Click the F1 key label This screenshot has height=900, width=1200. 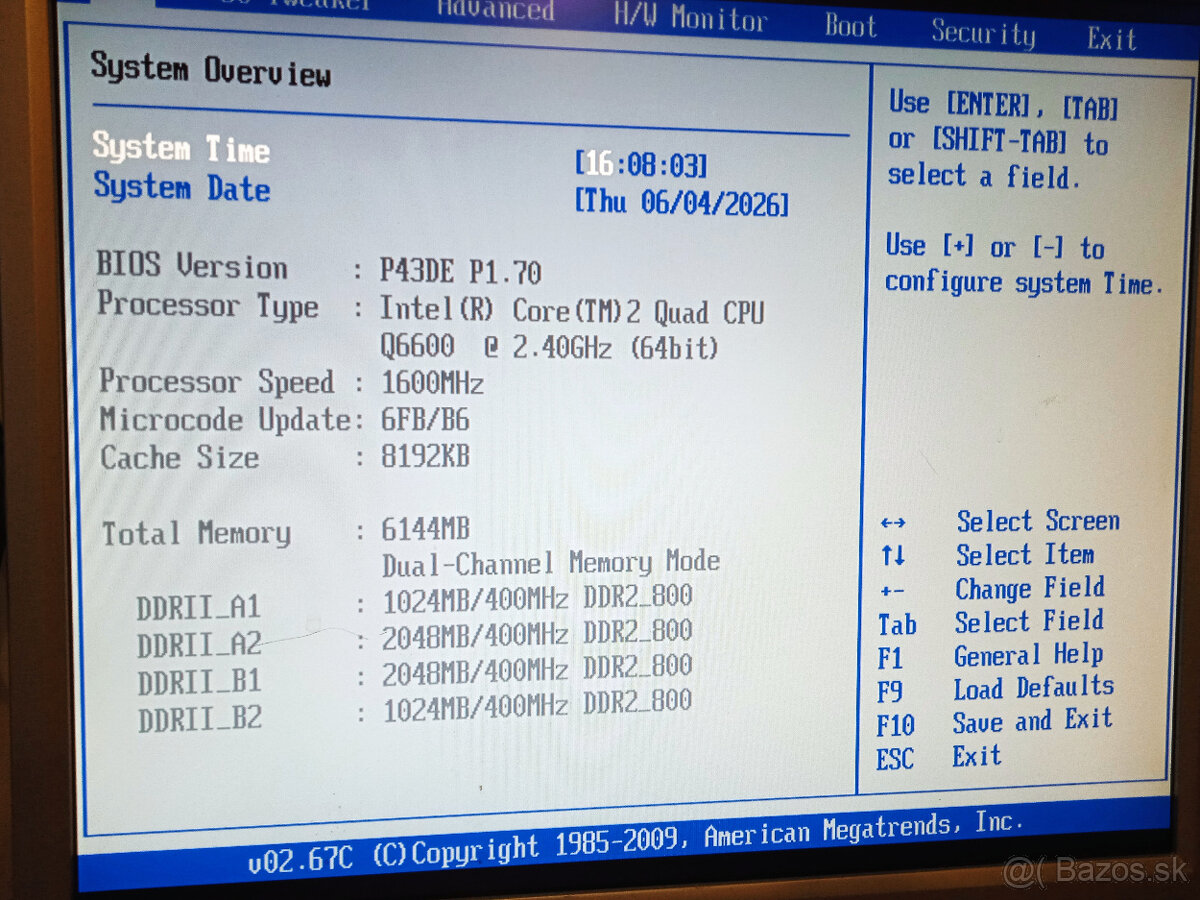pos(890,659)
